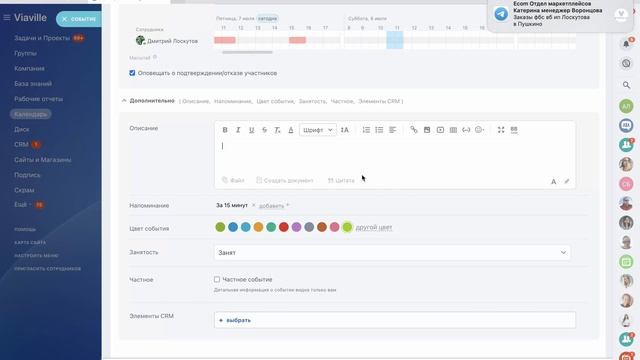Open Сайты и Магазины in sidebar
Viewport: 640px width, 360px height.
[42, 160]
